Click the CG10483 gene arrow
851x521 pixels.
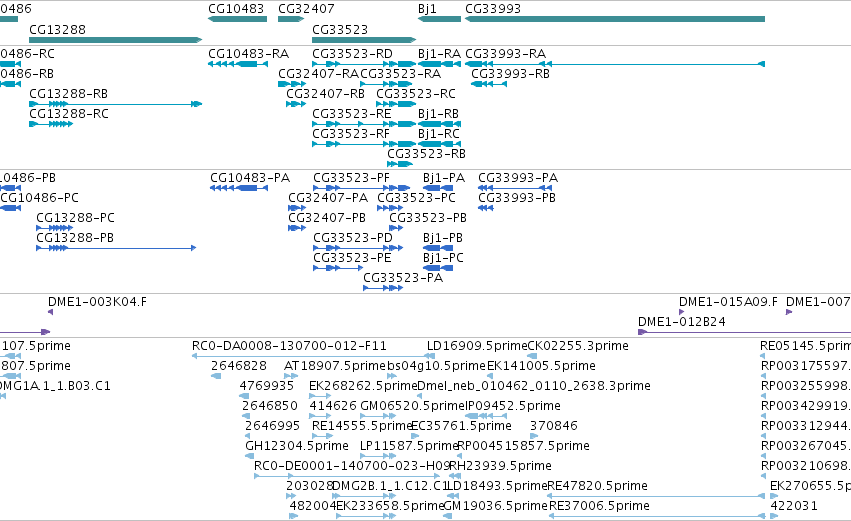click(237, 19)
